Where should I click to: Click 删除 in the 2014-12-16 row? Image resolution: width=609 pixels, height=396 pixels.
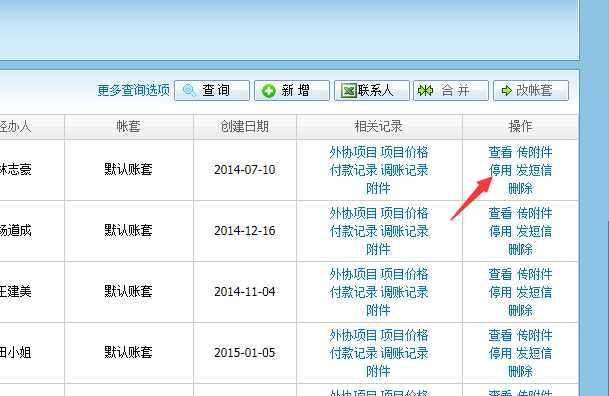click(520, 250)
